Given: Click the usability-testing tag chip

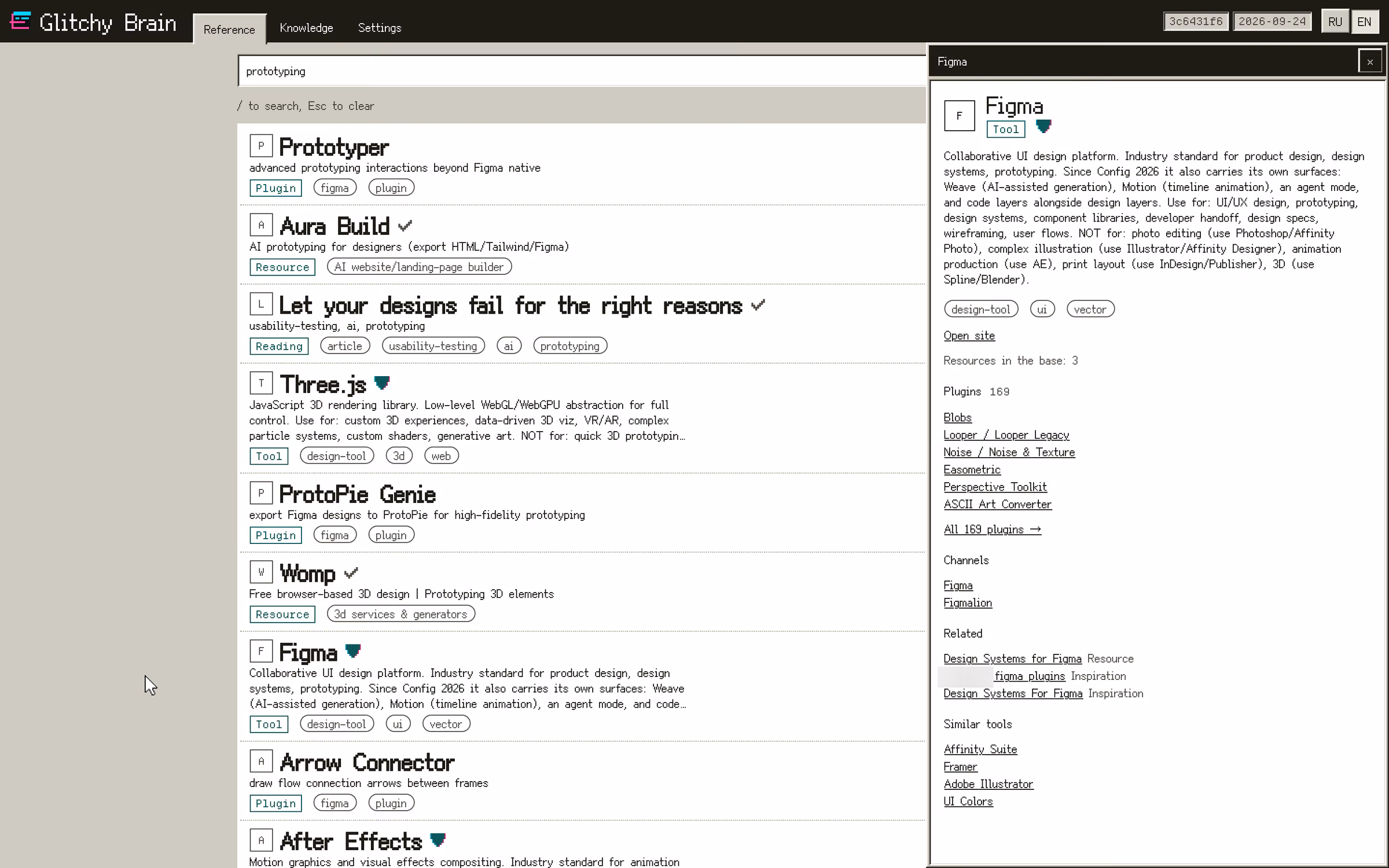Looking at the screenshot, I should coord(433,346).
